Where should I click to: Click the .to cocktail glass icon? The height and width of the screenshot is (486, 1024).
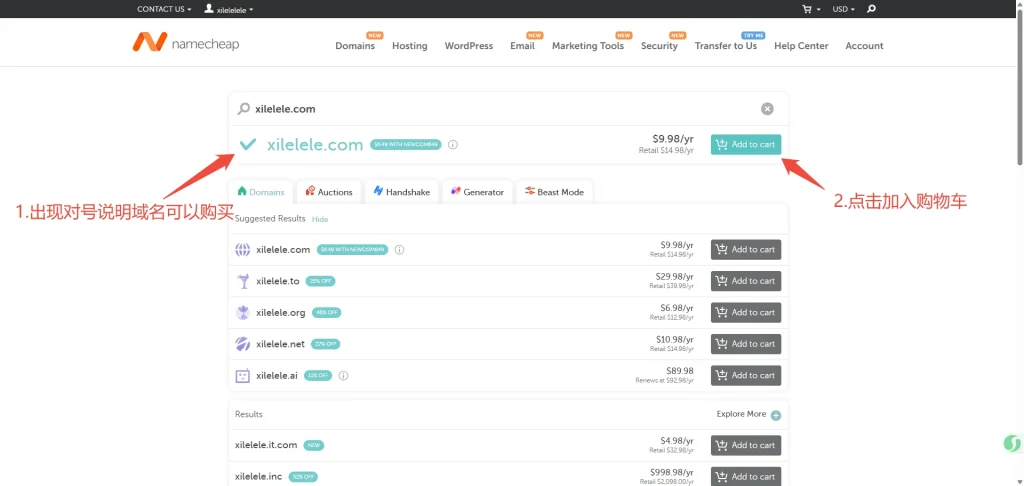(242, 281)
